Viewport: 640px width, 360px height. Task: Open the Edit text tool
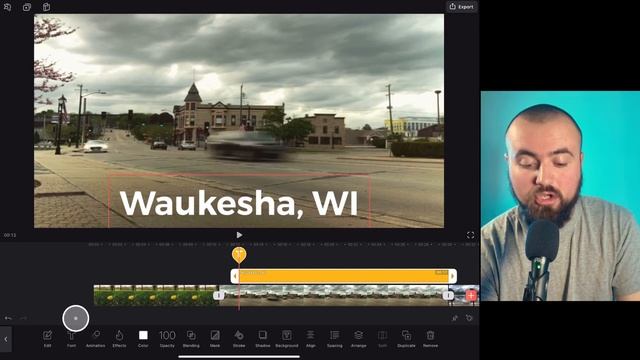pos(47,339)
